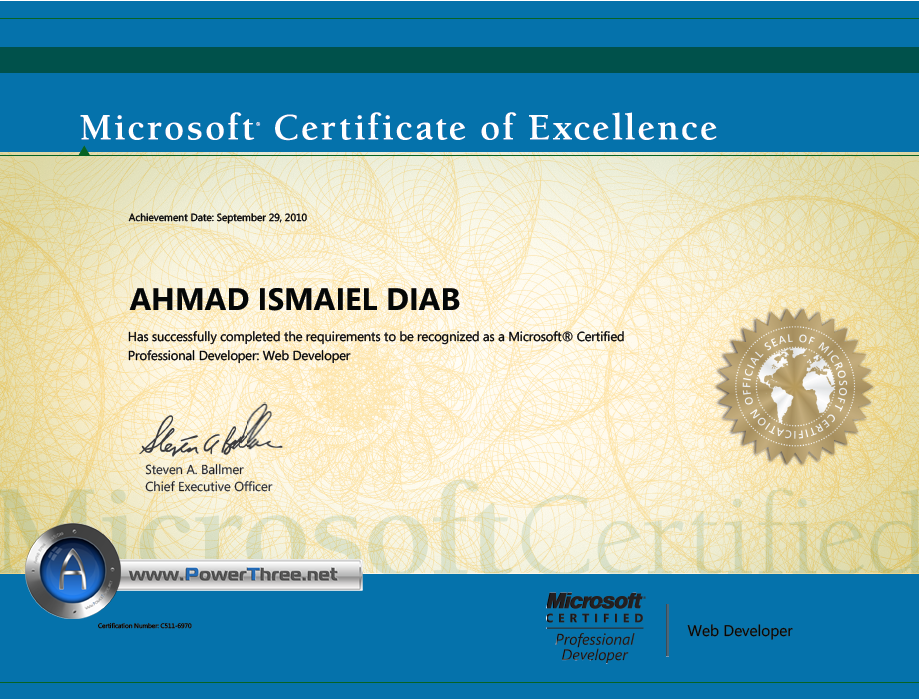Click the Certification Number C511-6970 text
919x699 pixels.
[x=145, y=626]
